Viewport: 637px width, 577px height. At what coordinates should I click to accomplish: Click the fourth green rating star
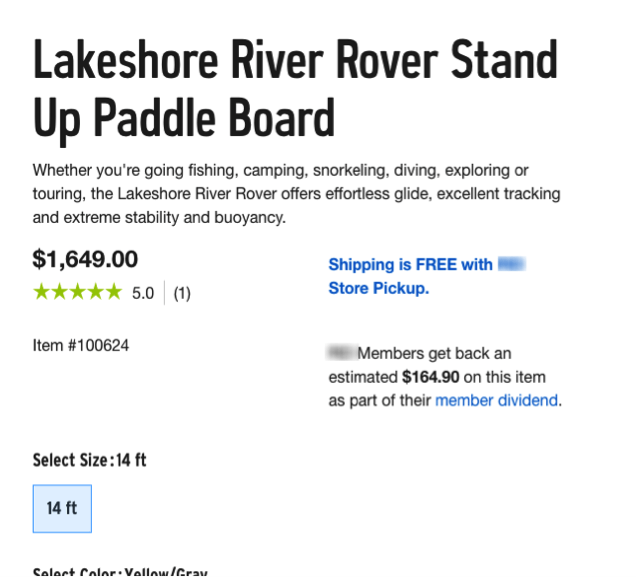click(95, 292)
